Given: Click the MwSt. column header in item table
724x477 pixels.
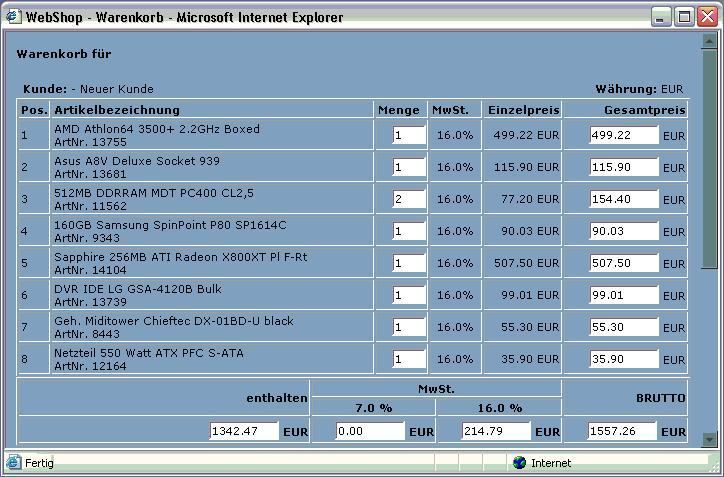Looking at the screenshot, I should (450, 110).
